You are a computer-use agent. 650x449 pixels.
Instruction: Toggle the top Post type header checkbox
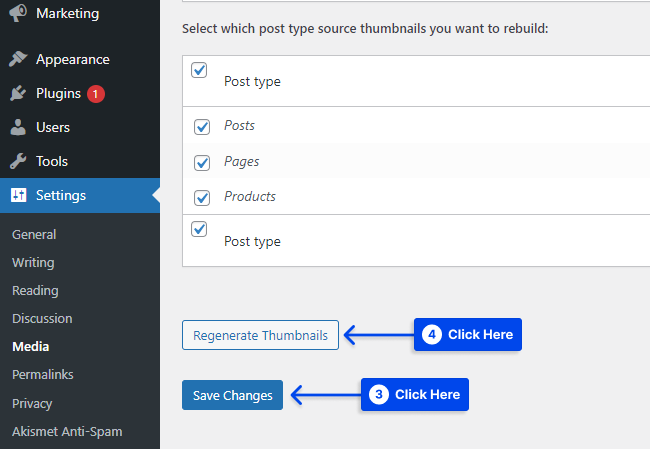199,70
